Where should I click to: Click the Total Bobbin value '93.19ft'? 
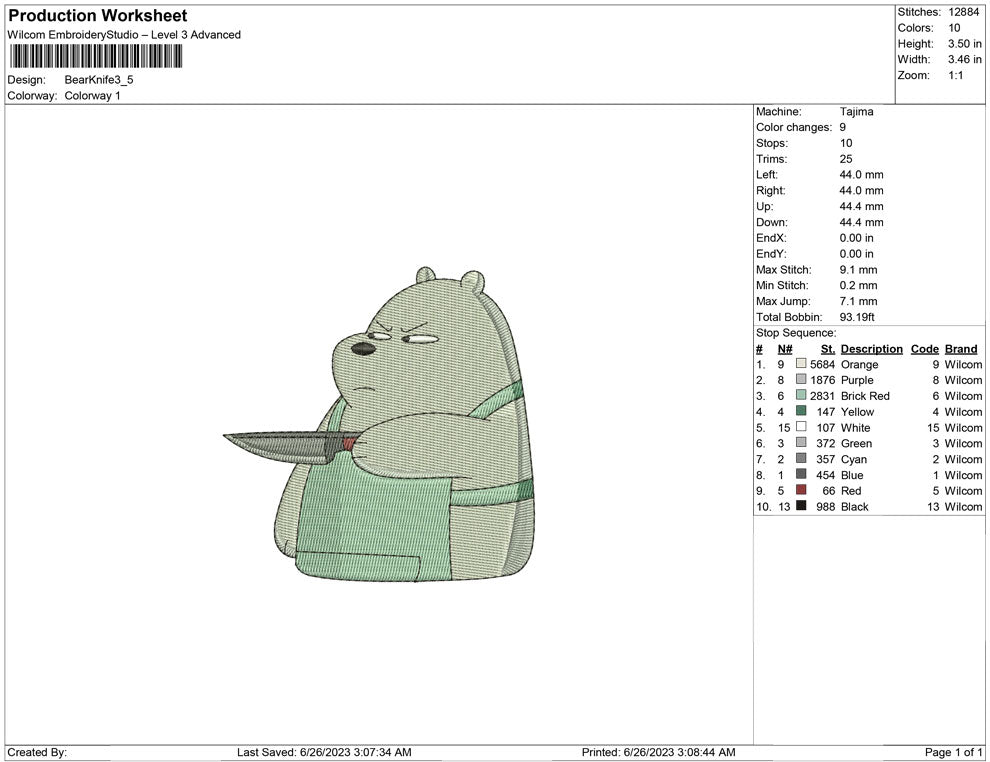coord(857,317)
